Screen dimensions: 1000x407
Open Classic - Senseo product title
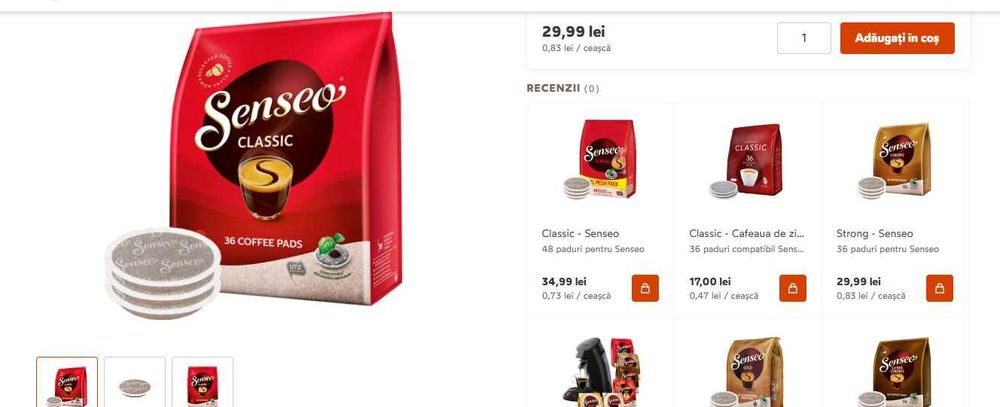pos(580,233)
